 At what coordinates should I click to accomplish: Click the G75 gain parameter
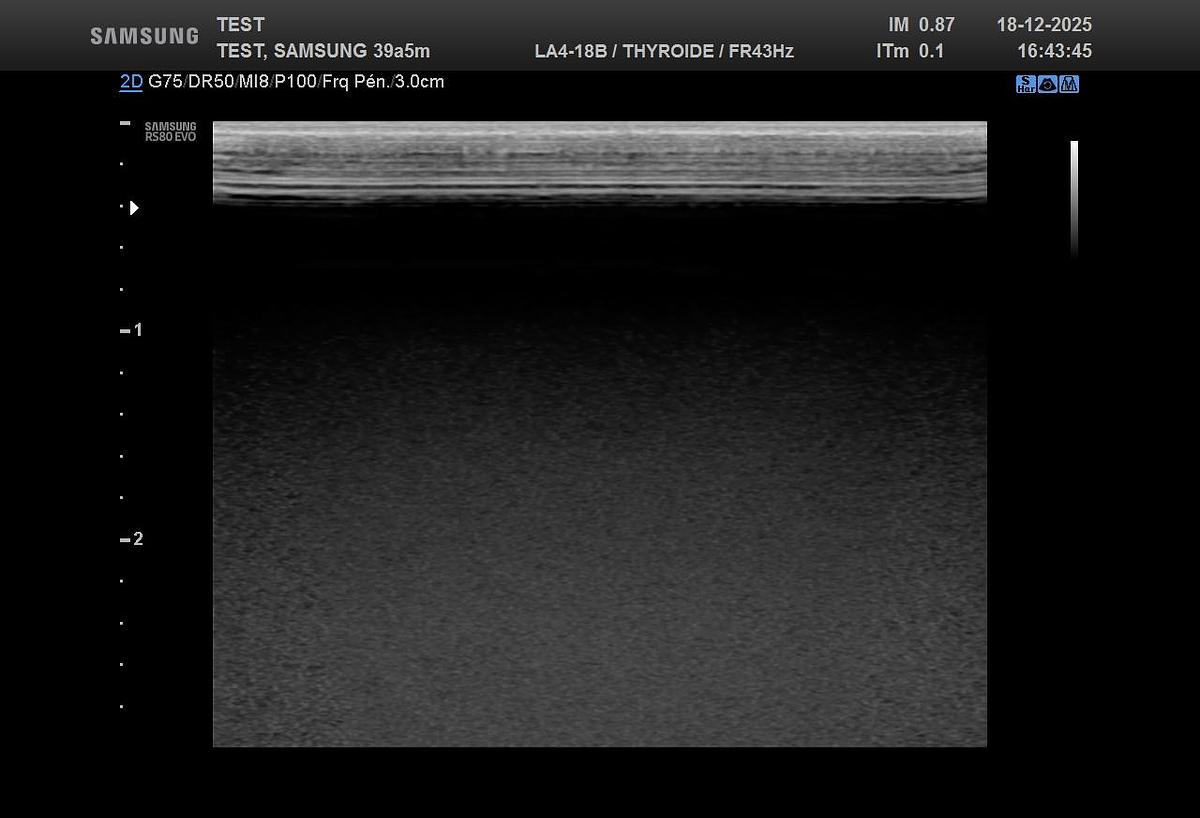[166, 82]
